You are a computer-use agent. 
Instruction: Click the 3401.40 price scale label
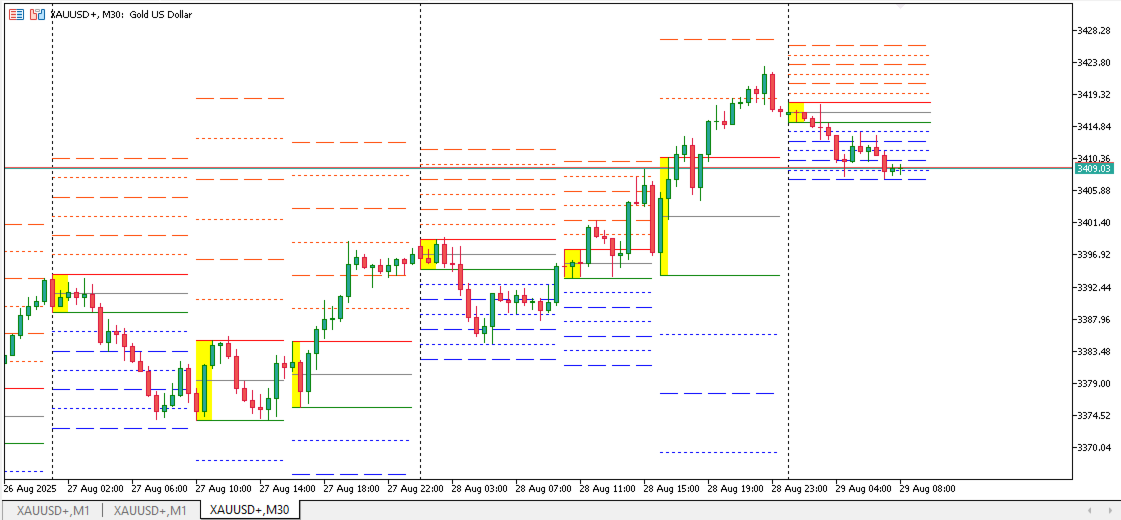[1095, 223]
